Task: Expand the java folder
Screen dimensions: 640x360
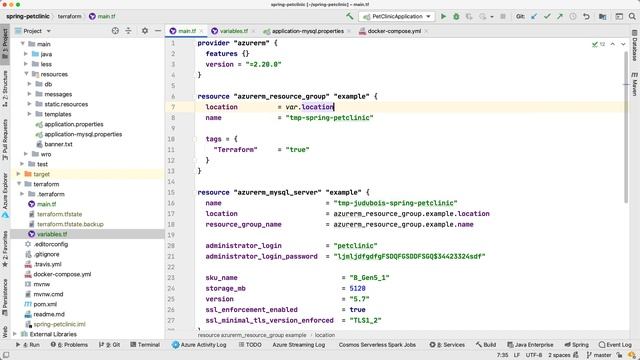Action: (26, 54)
